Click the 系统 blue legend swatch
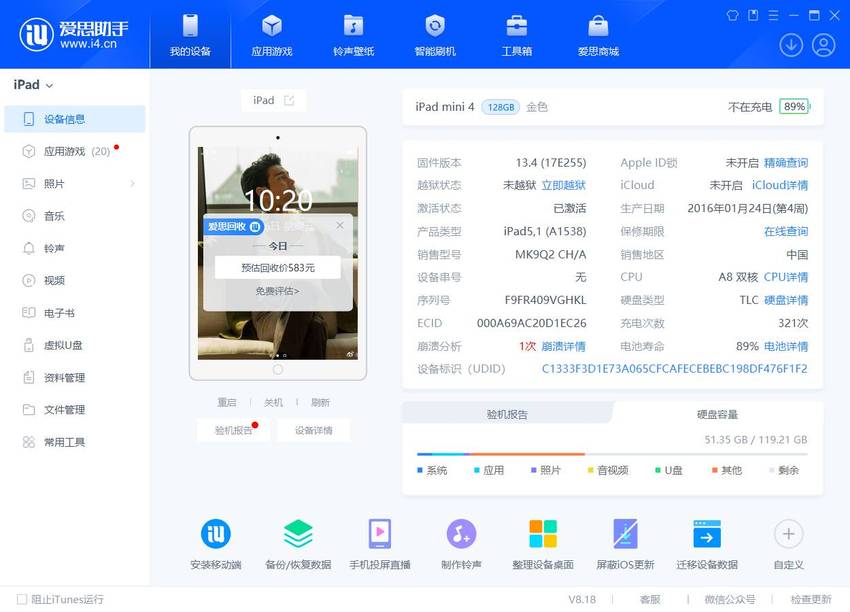Image resolution: width=850 pixels, height=612 pixels. click(420, 470)
